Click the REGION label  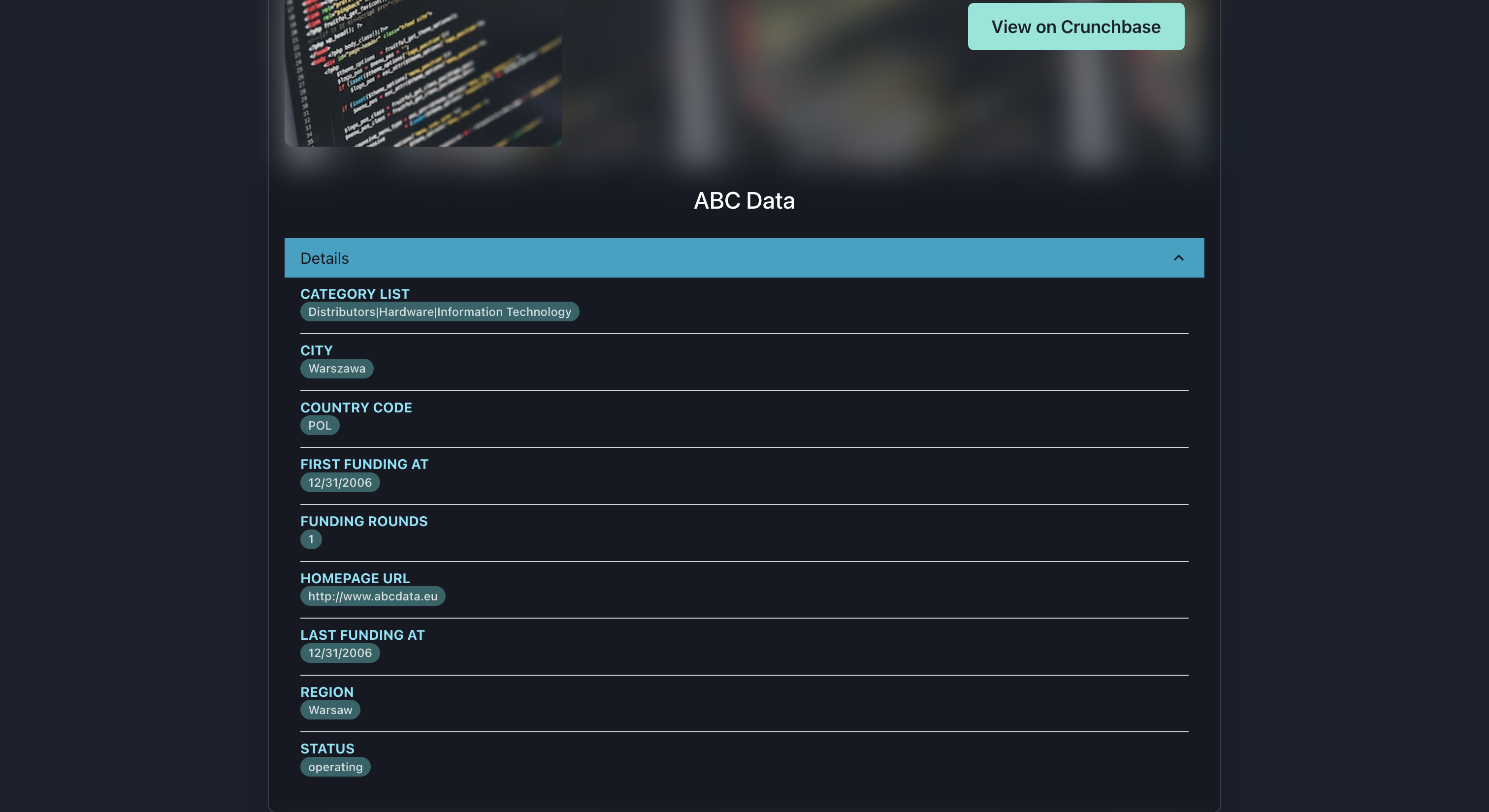click(x=326, y=692)
